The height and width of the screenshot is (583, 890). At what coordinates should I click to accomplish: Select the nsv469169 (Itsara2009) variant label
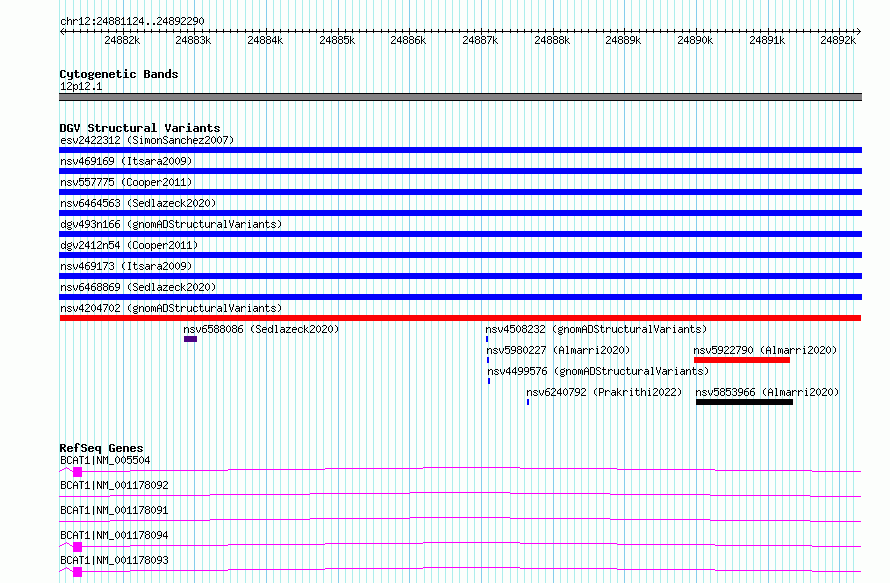click(x=126, y=161)
